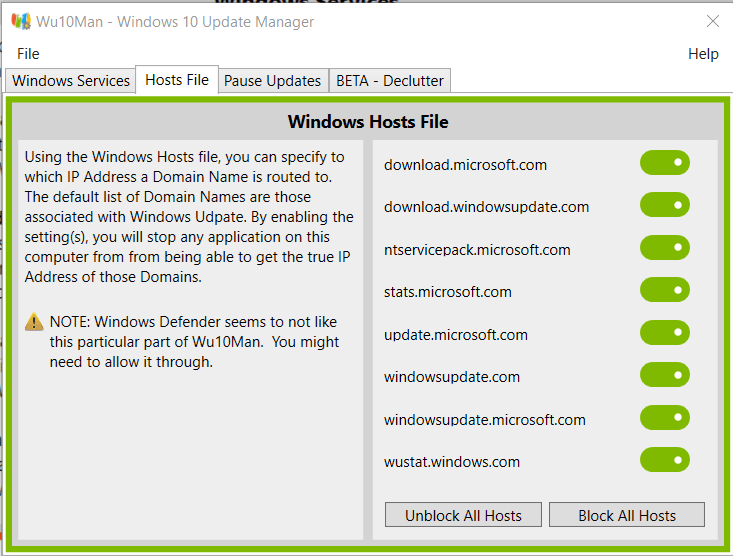Click the wustat.windows.com label
The height and width of the screenshot is (556, 733).
click(x=452, y=462)
